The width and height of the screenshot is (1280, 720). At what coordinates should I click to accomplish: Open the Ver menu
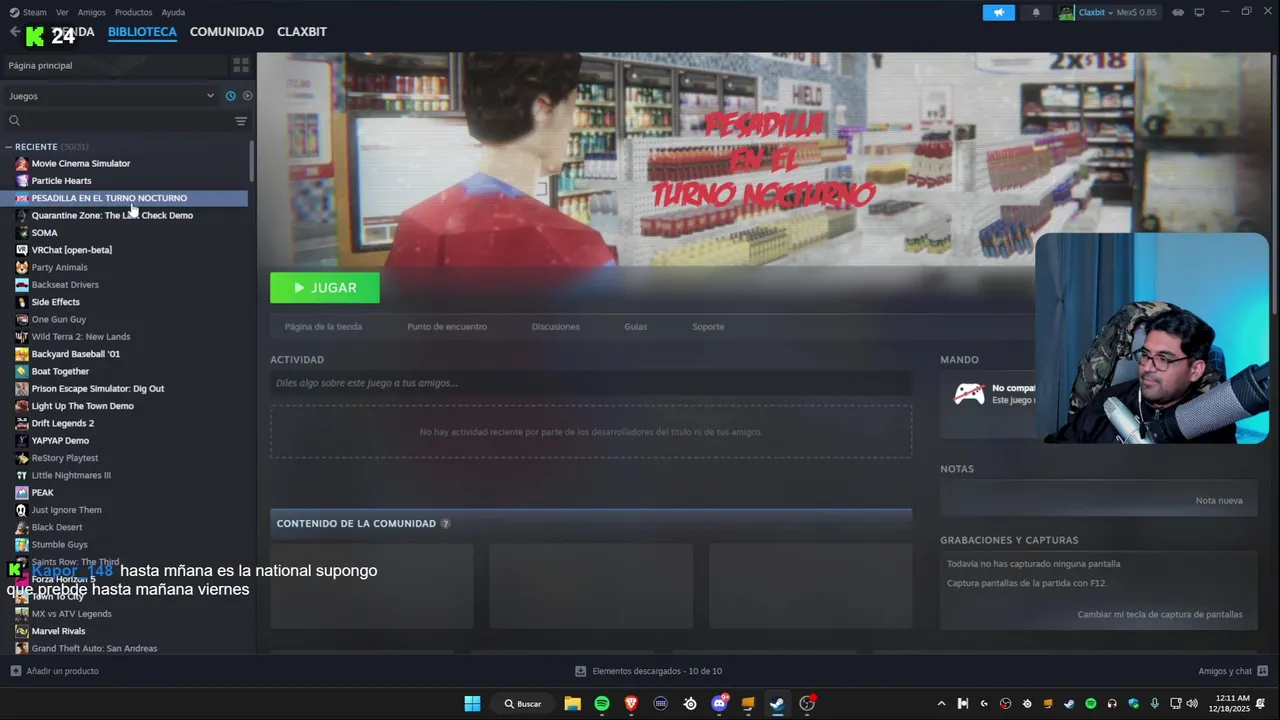tap(62, 12)
